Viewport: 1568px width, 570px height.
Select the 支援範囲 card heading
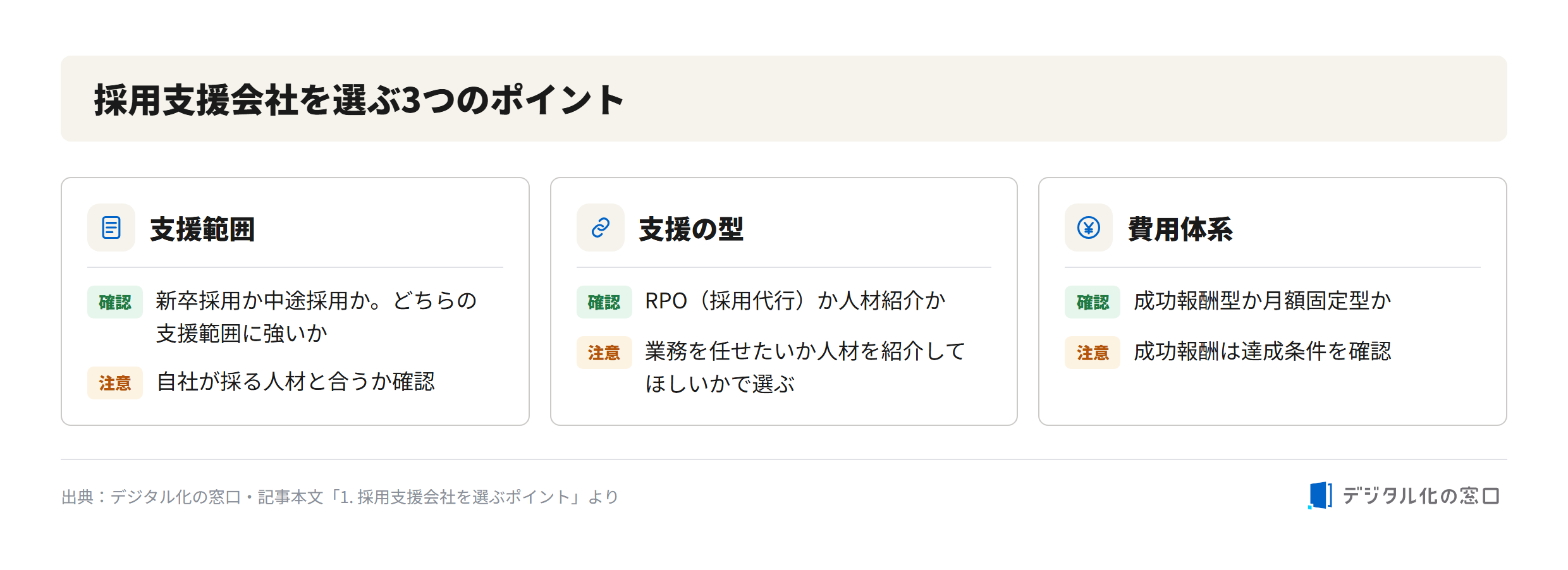click(x=202, y=229)
